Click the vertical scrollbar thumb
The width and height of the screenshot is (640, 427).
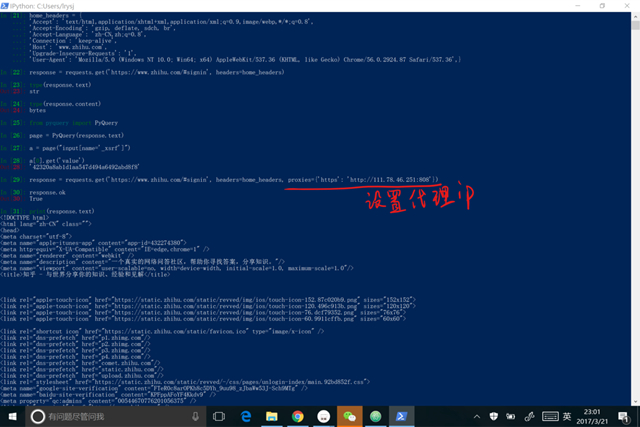point(635,25)
